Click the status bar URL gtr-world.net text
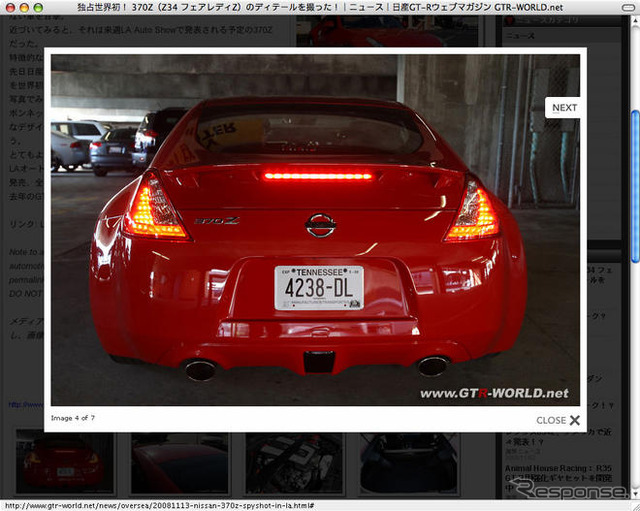This screenshot has width=640, height=511. tap(160, 506)
